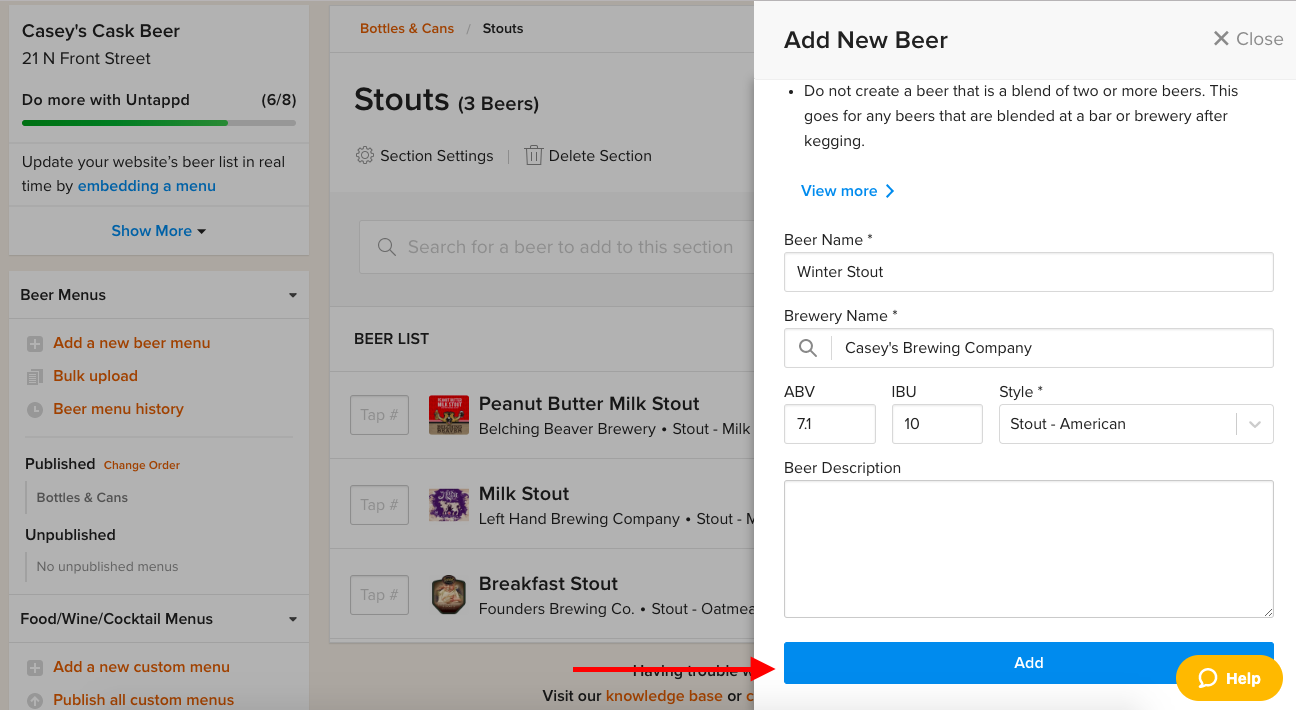Click the Help chat bubble icon
Viewport: 1296px width, 710px height.
click(1208, 678)
